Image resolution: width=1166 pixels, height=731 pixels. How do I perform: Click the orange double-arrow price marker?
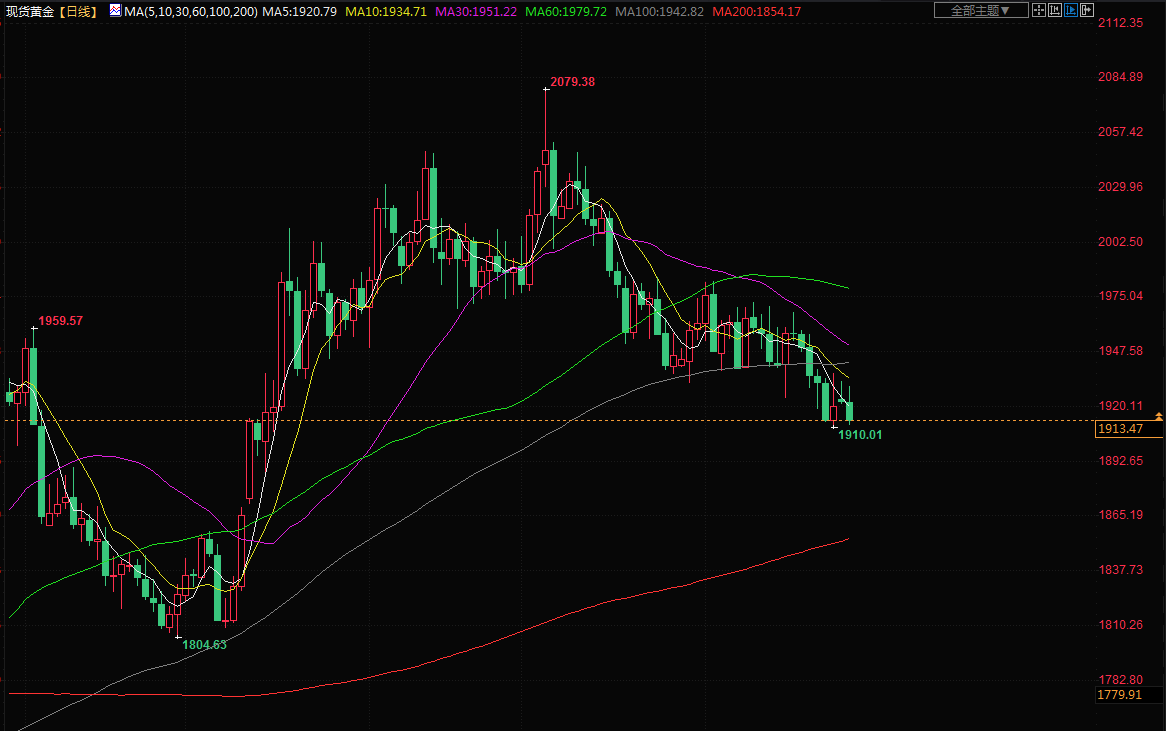coord(1158,415)
